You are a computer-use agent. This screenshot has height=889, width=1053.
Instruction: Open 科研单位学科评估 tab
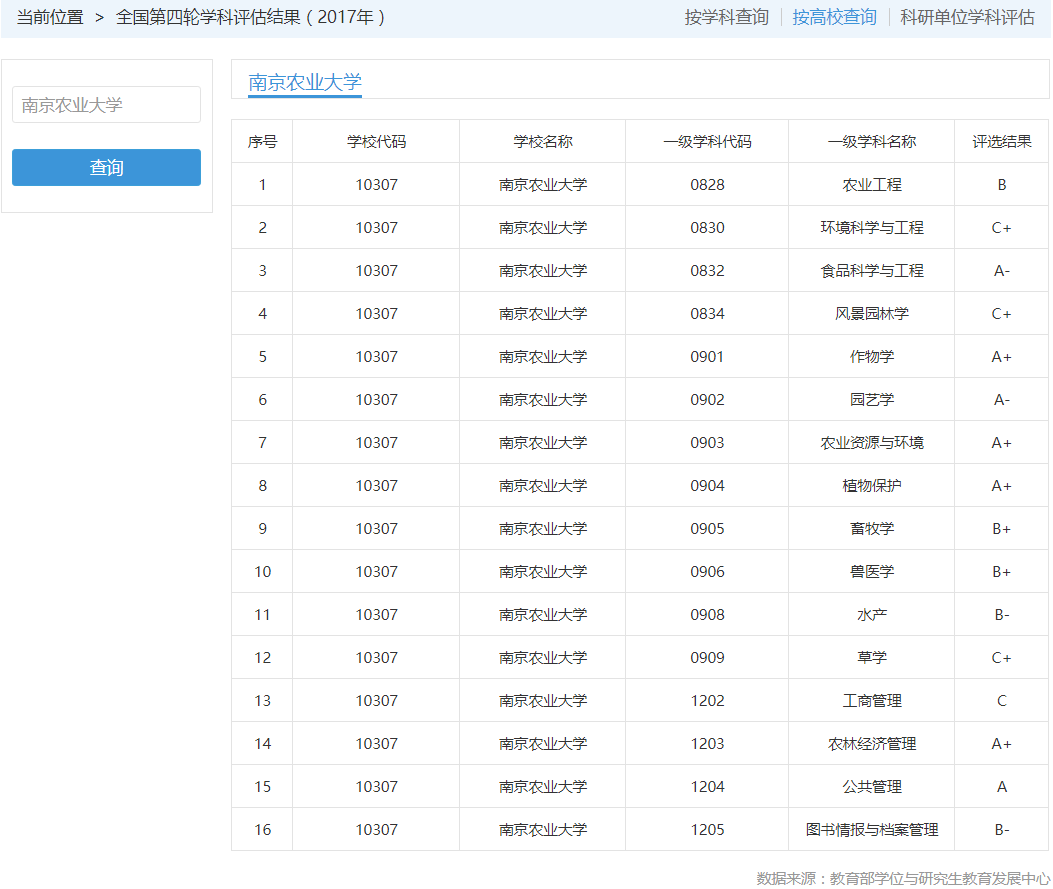(967, 17)
